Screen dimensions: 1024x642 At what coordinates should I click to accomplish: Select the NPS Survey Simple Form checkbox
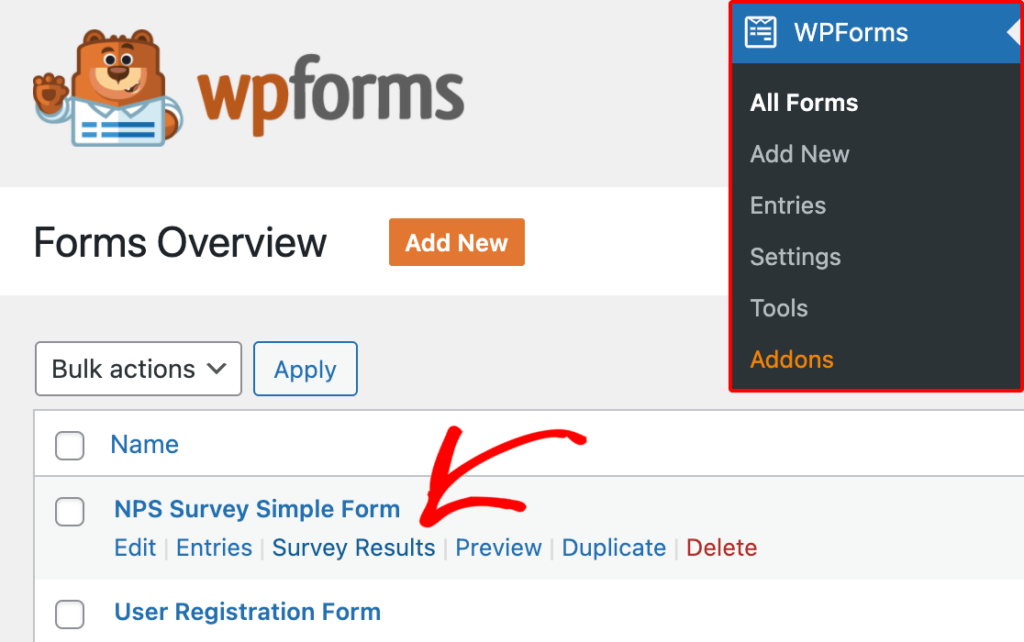[x=69, y=511]
